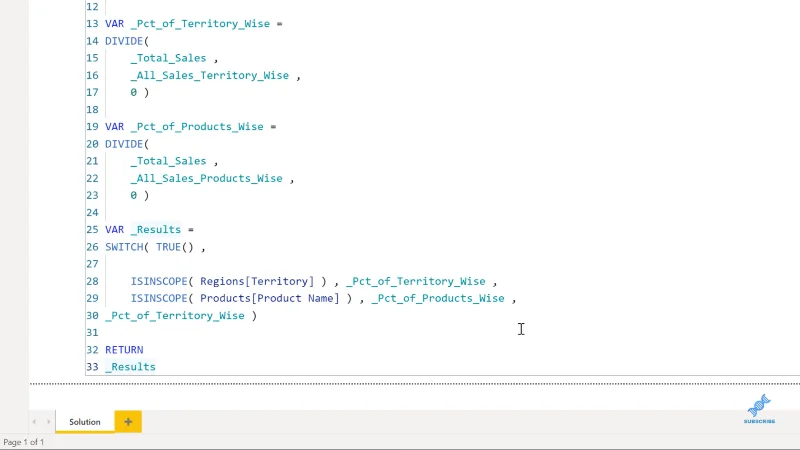800x450 pixels.
Task: Click line number 18 in the gutter
Action: pyautogui.click(x=92, y=110)
